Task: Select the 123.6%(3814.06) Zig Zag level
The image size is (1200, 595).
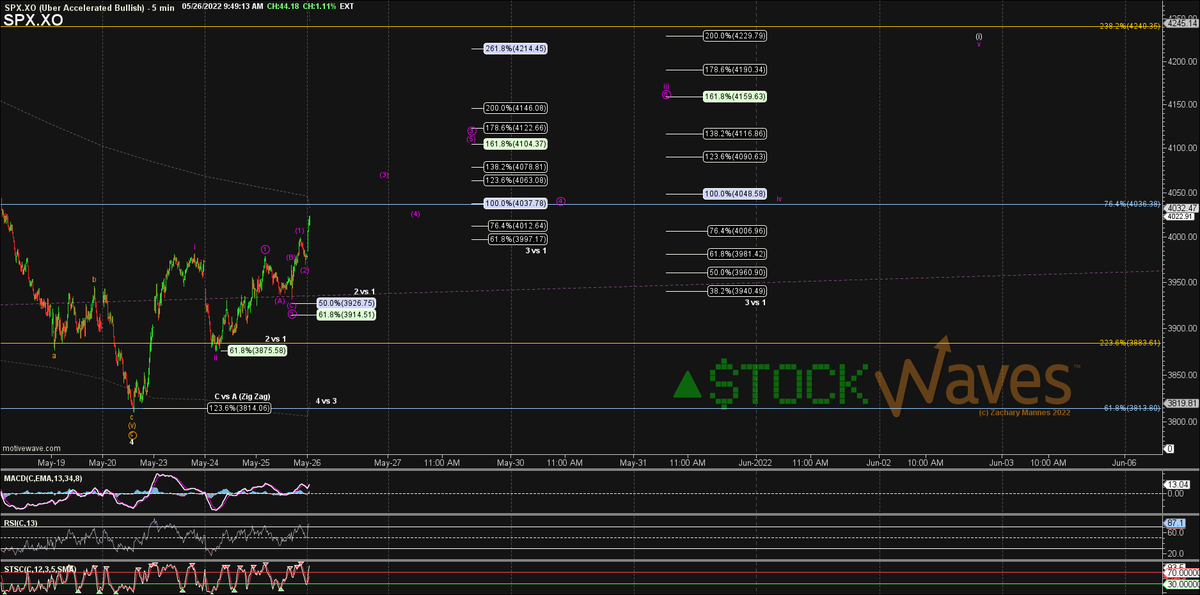Action: pyautogui.click(x=239, y=408)
